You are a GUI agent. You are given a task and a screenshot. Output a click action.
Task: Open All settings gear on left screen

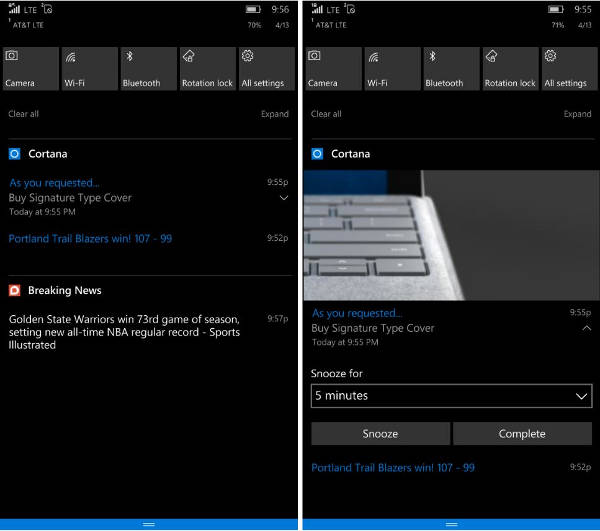click(x=265, y=68)
